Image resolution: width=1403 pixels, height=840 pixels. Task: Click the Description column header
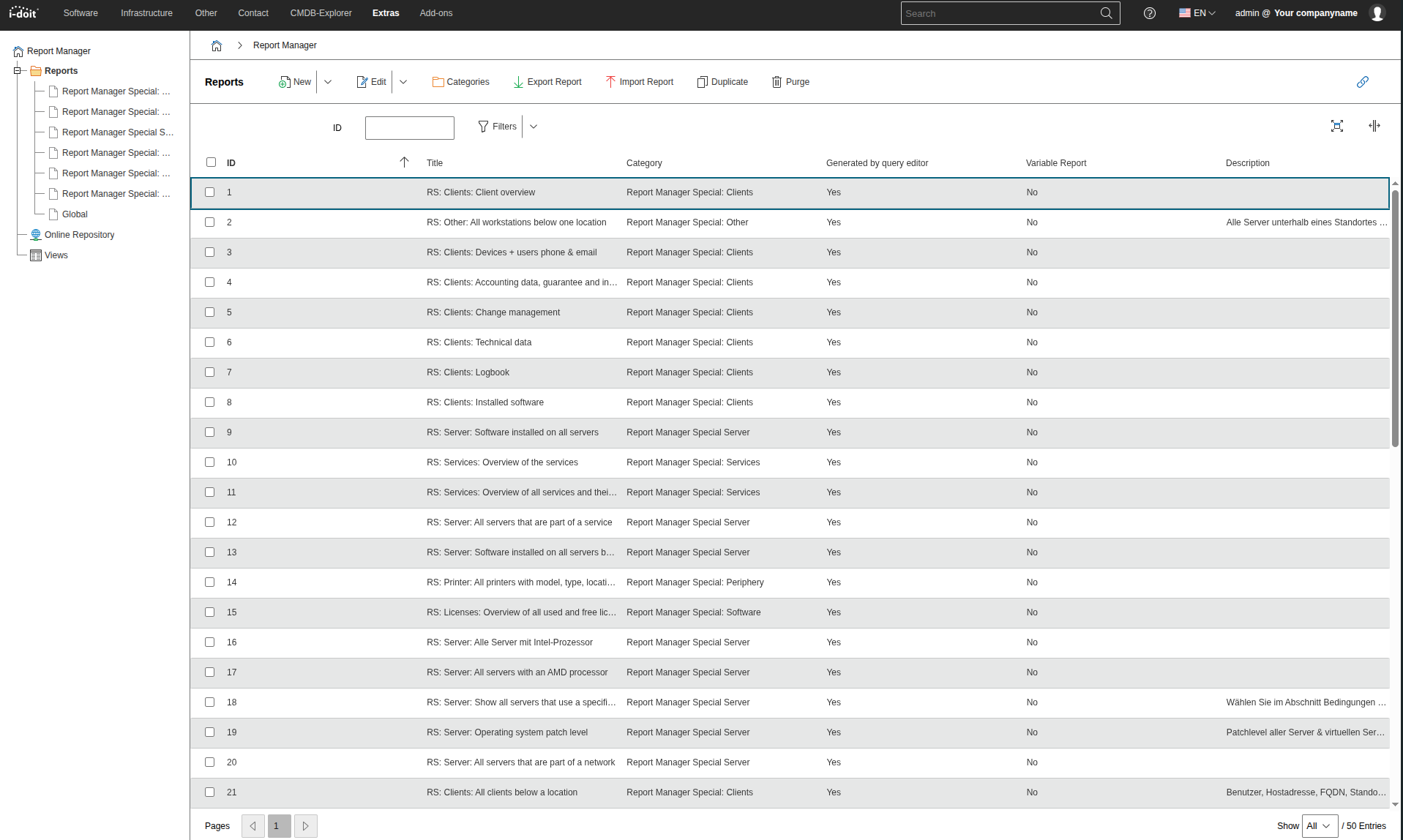1247,163
